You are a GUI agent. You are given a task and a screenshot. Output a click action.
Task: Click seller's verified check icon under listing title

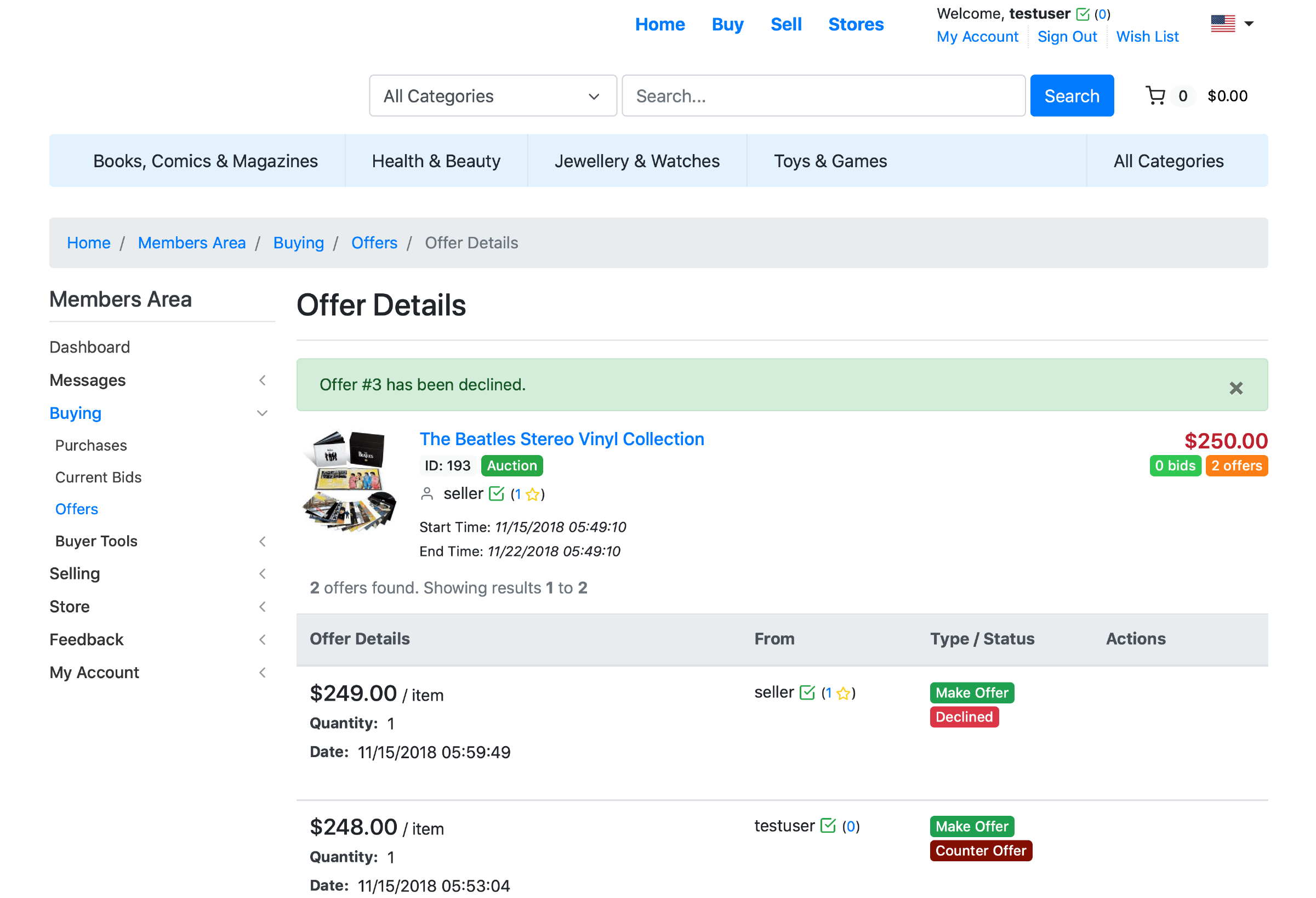(x=496, y=493)
